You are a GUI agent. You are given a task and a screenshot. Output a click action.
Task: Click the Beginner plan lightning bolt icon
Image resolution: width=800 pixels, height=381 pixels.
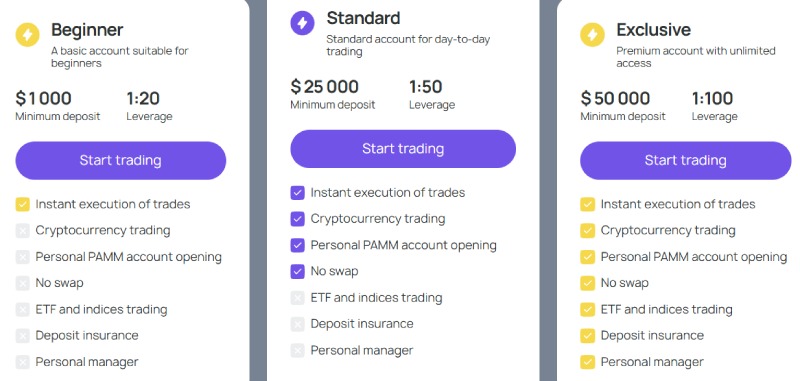[x=28, y=35]
